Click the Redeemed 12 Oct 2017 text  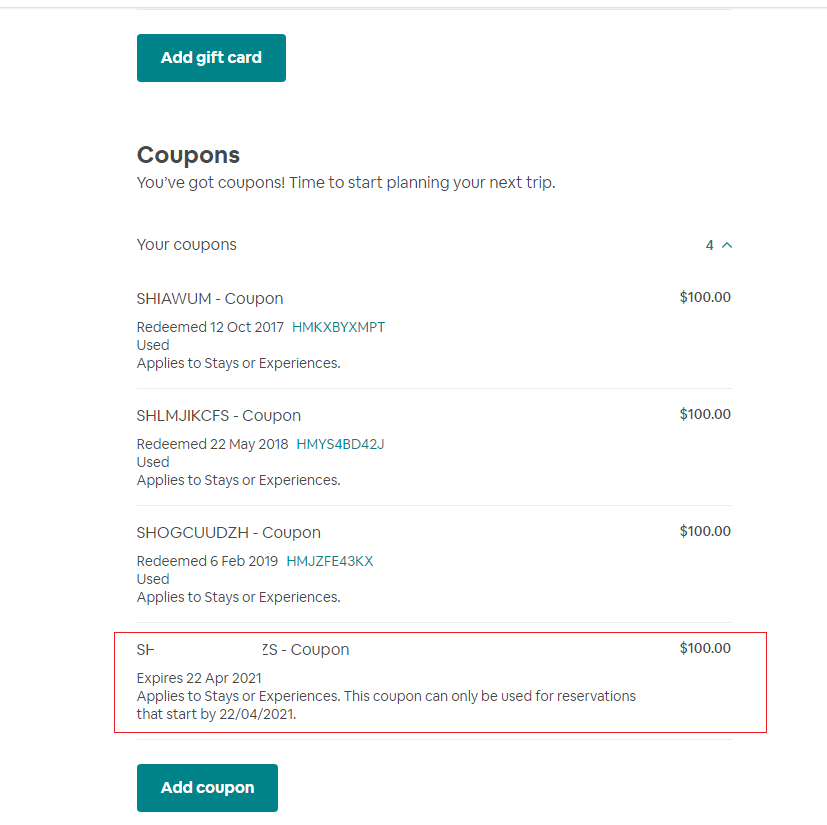[x=210, y=327]
